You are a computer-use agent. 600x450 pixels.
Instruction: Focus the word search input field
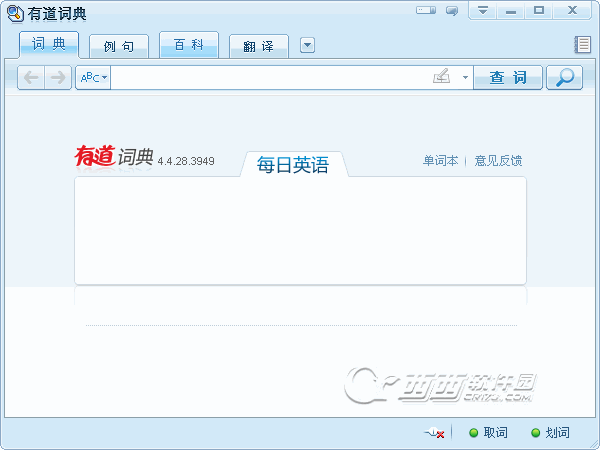click(x=270, y=78)
